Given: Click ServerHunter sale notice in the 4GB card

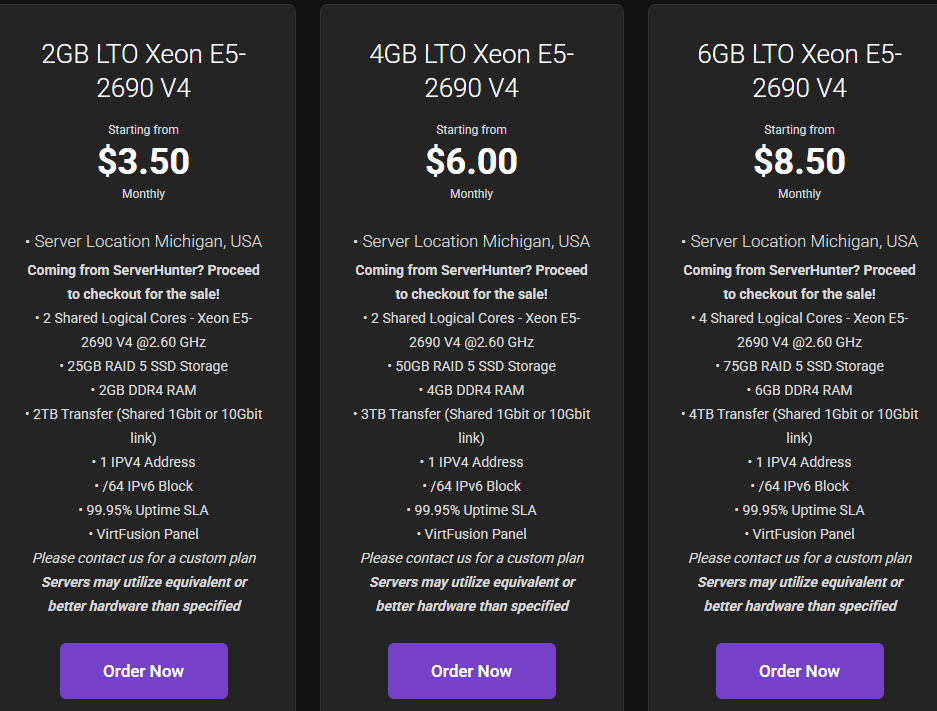Looking at the screenshot, I should click(471, 282).
